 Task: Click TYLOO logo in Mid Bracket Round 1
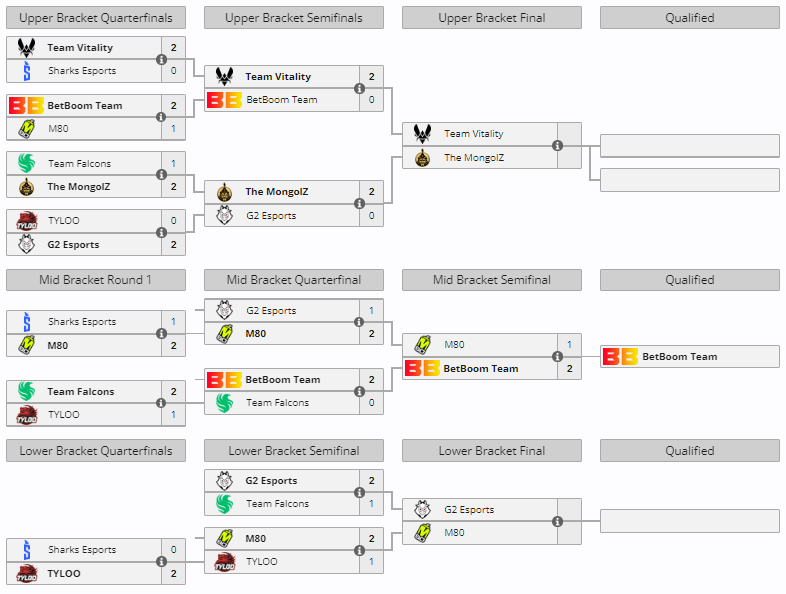(x=27, y=414)
